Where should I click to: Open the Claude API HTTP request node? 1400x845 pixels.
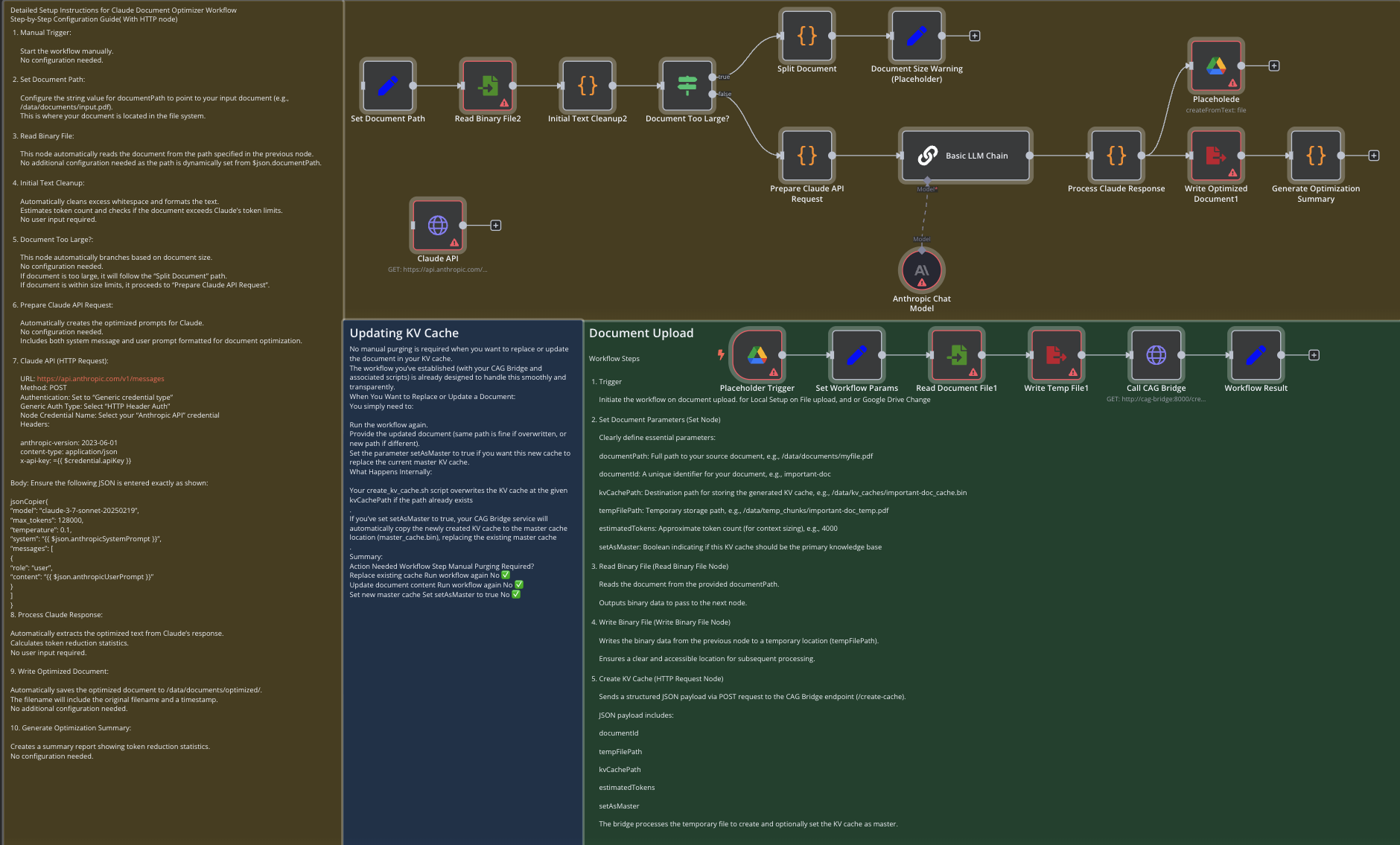pos(438,225)
